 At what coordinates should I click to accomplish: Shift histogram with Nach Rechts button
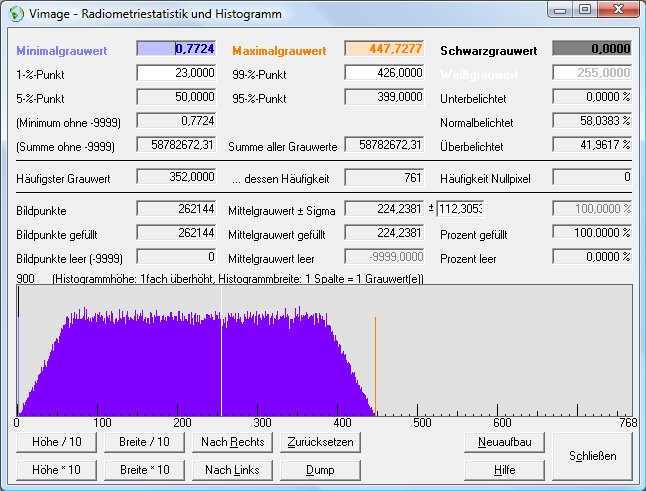(233, 442)
